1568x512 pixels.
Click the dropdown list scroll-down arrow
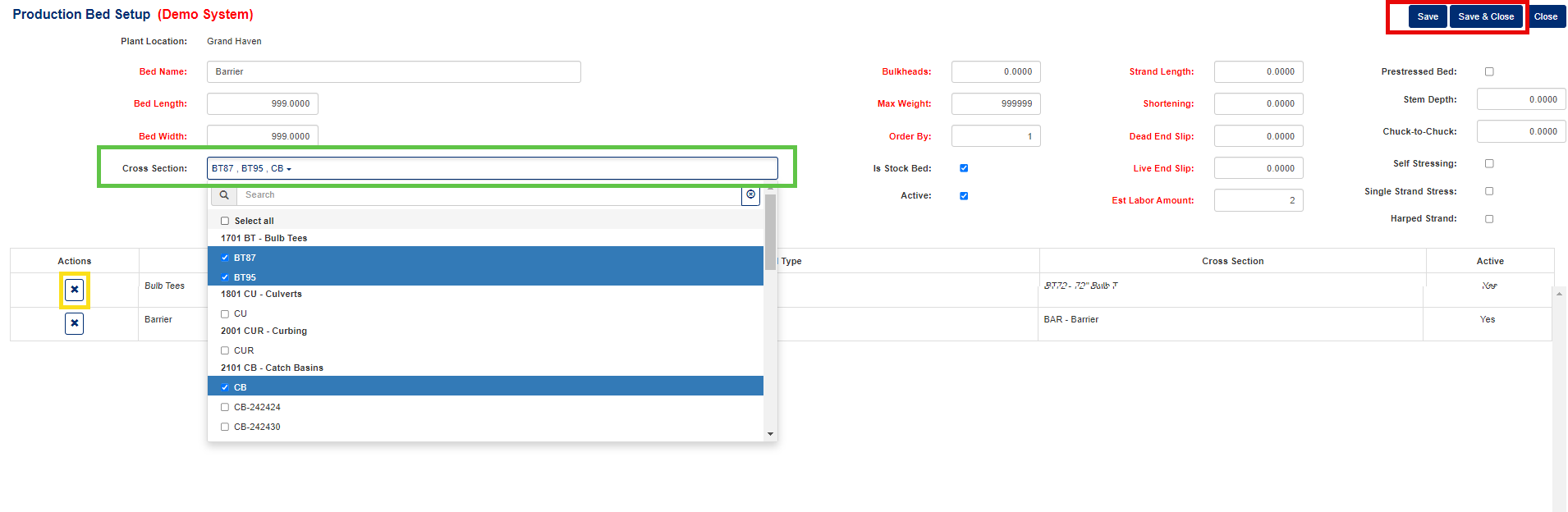point(770,434)
